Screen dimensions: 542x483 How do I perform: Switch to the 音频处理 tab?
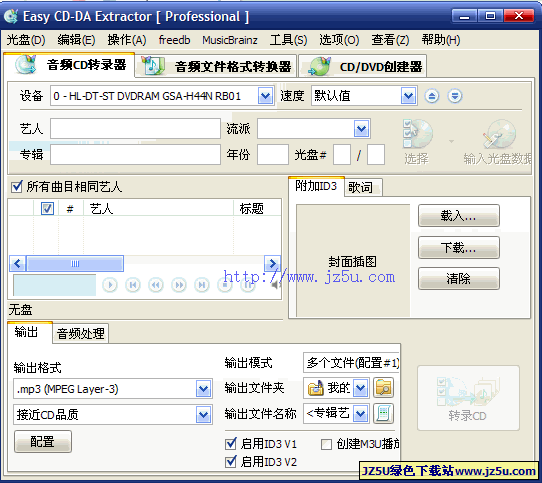(x=81, y=333)
